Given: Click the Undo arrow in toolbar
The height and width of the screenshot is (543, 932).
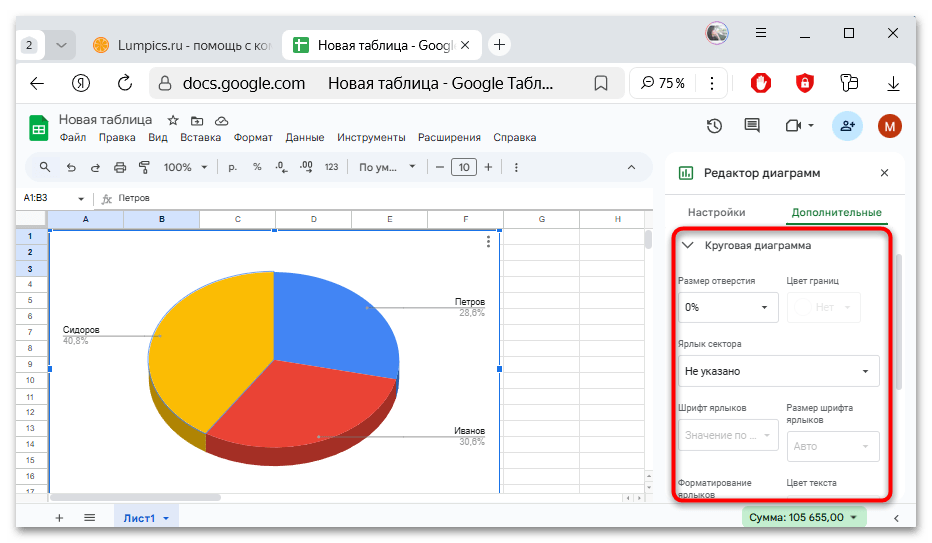Looking at the screenshot, I should [x=71, y=167].
